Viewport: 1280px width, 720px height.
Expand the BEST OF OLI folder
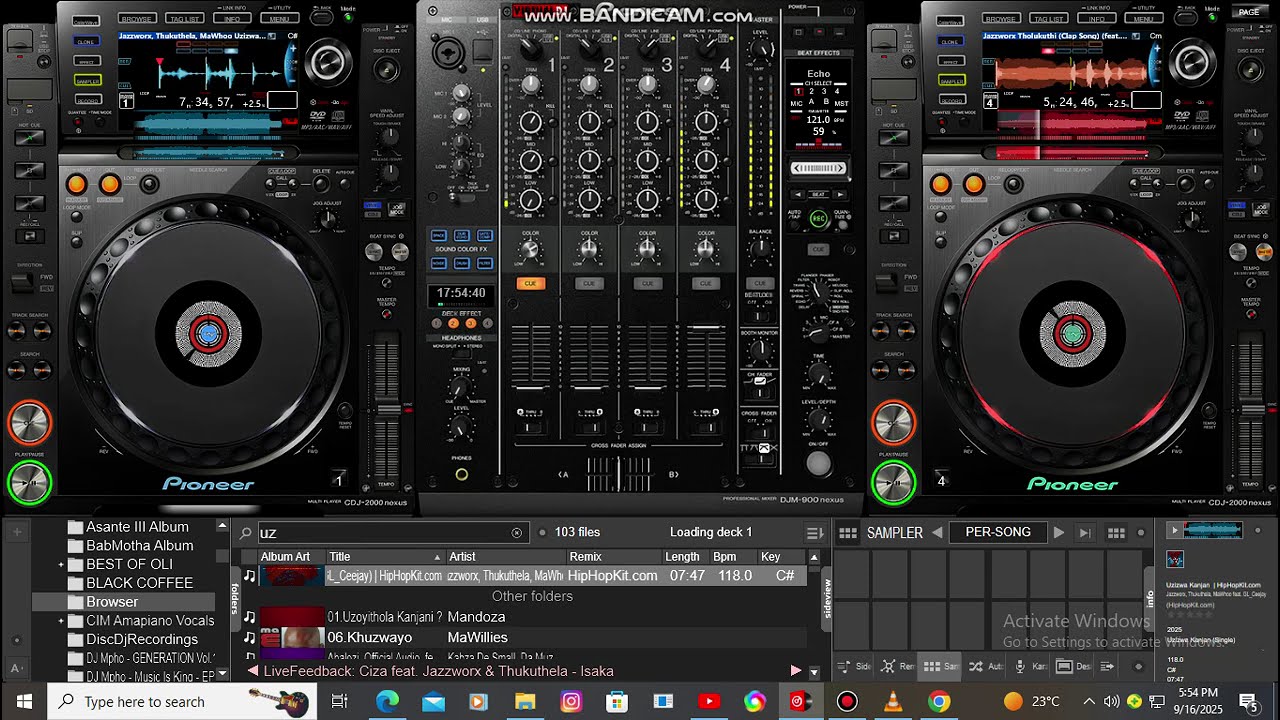[x=61, y=565]
